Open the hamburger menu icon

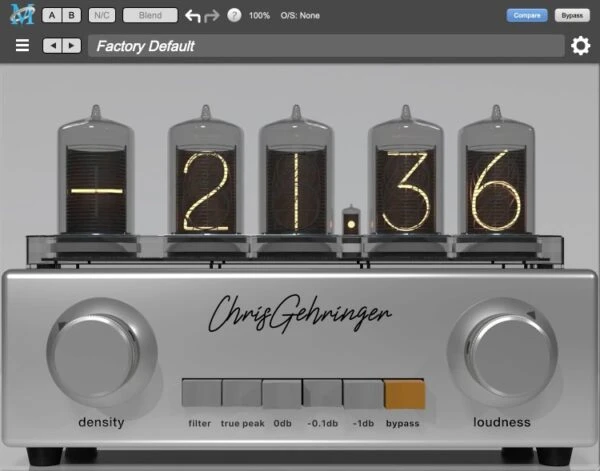point(23,46)
